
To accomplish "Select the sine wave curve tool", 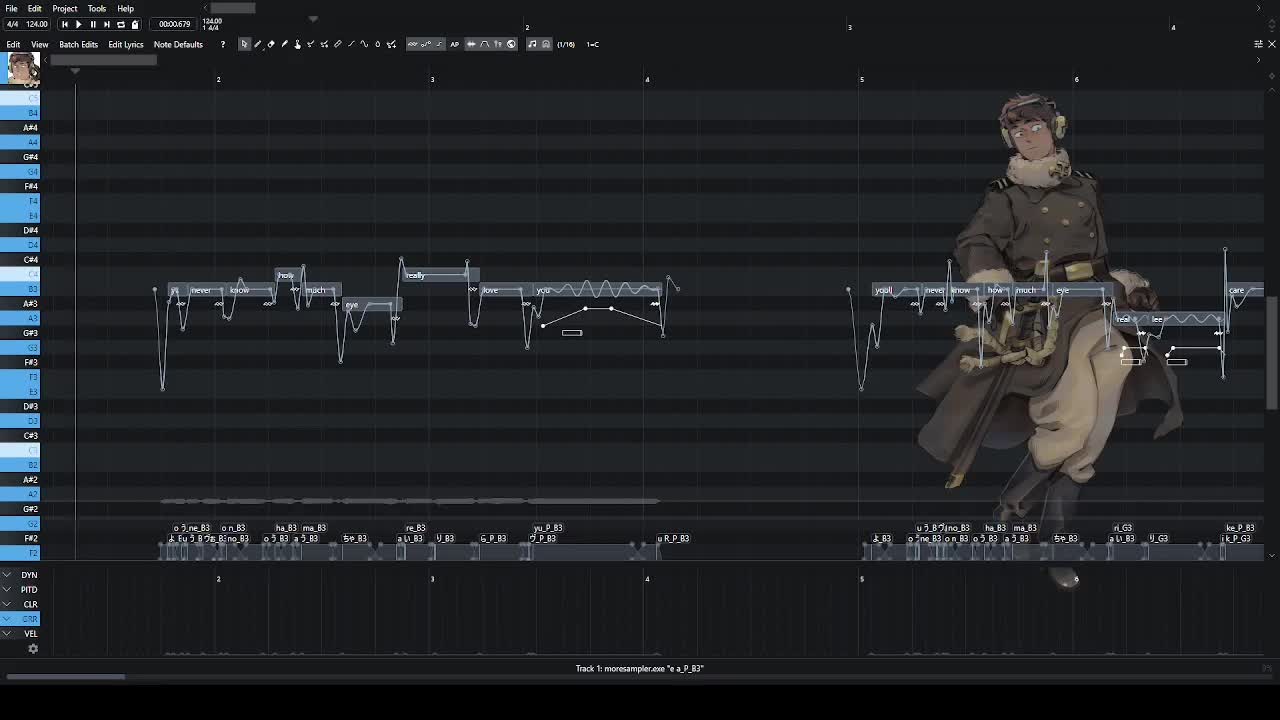I will tap(364, 44).
